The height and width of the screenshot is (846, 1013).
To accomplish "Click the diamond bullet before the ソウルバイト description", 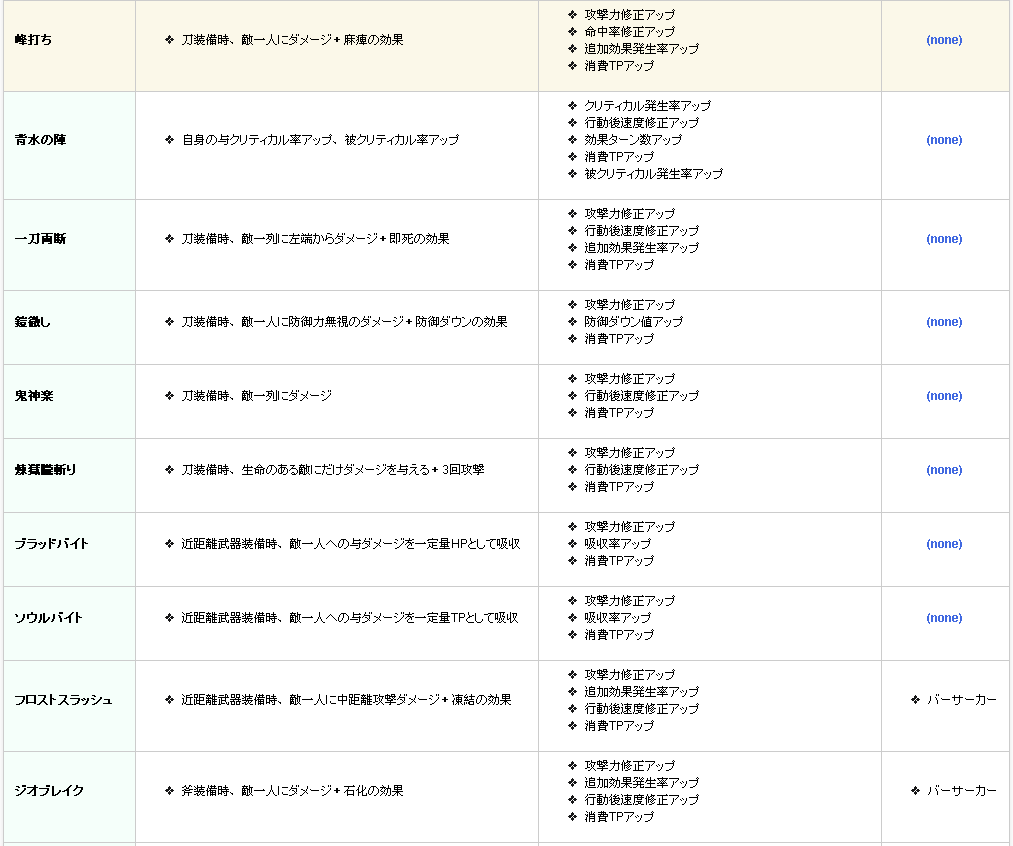I will 169,618.
